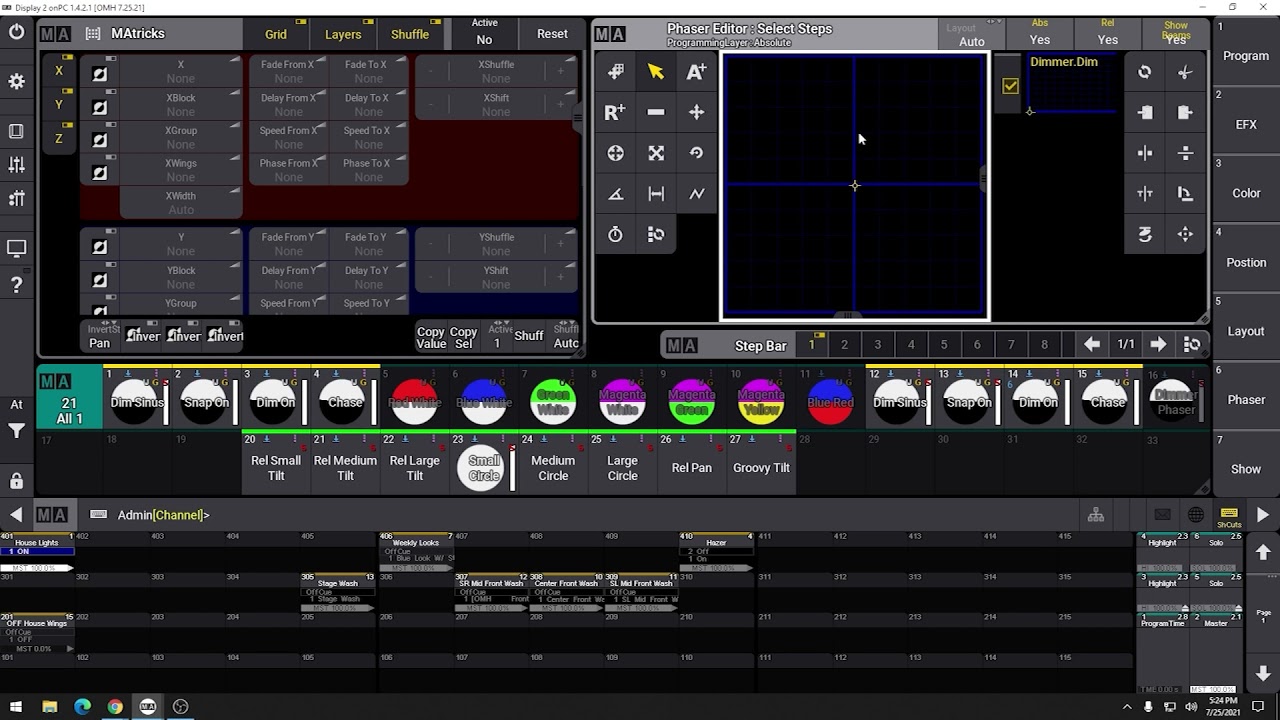Image resolution: width=1280 pixels, height=720 pixels.
Task: Click the lock icon in left sidebar
Action: (16, 481)
